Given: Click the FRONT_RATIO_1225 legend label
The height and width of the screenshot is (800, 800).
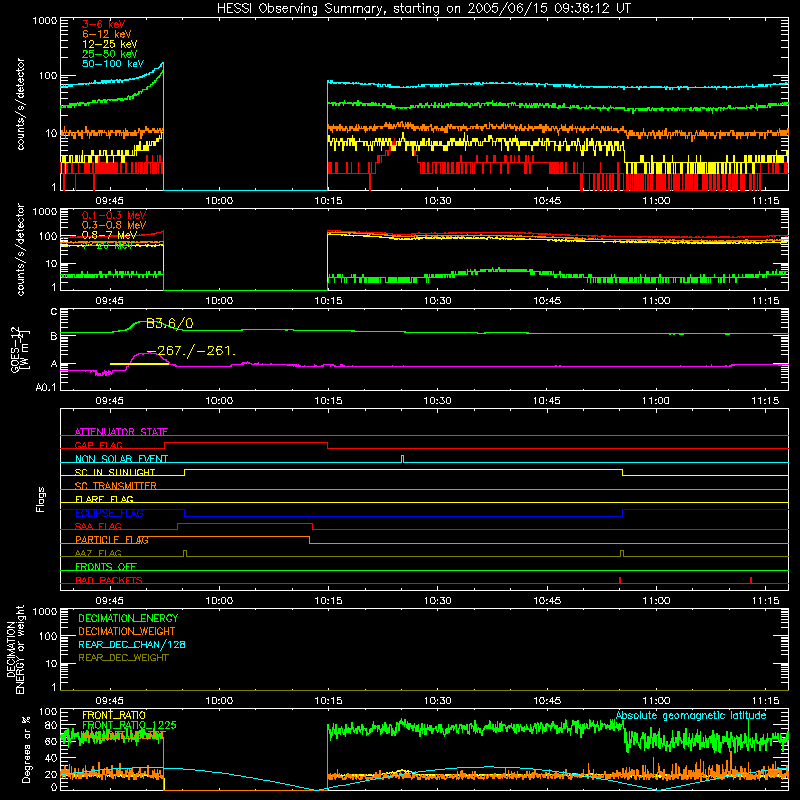Looking at the screenshot, I should [x=129, y=725].
